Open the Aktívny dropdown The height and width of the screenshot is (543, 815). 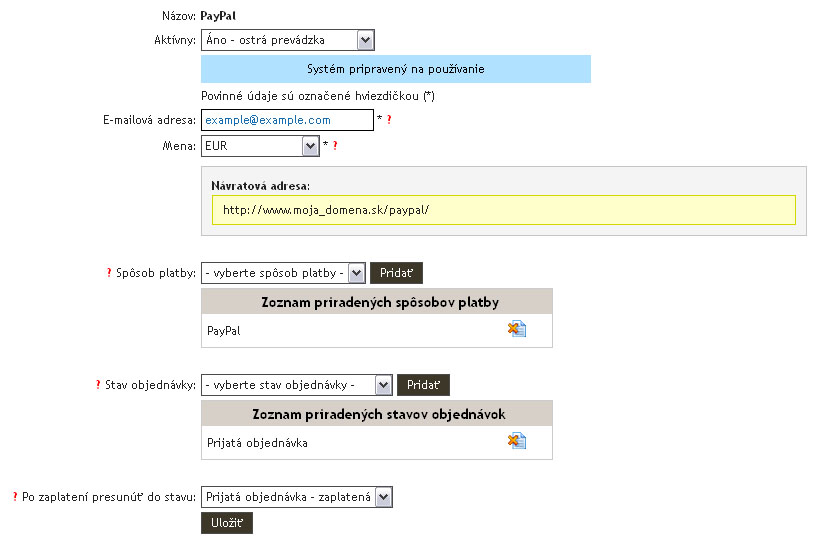pos(287,40)
